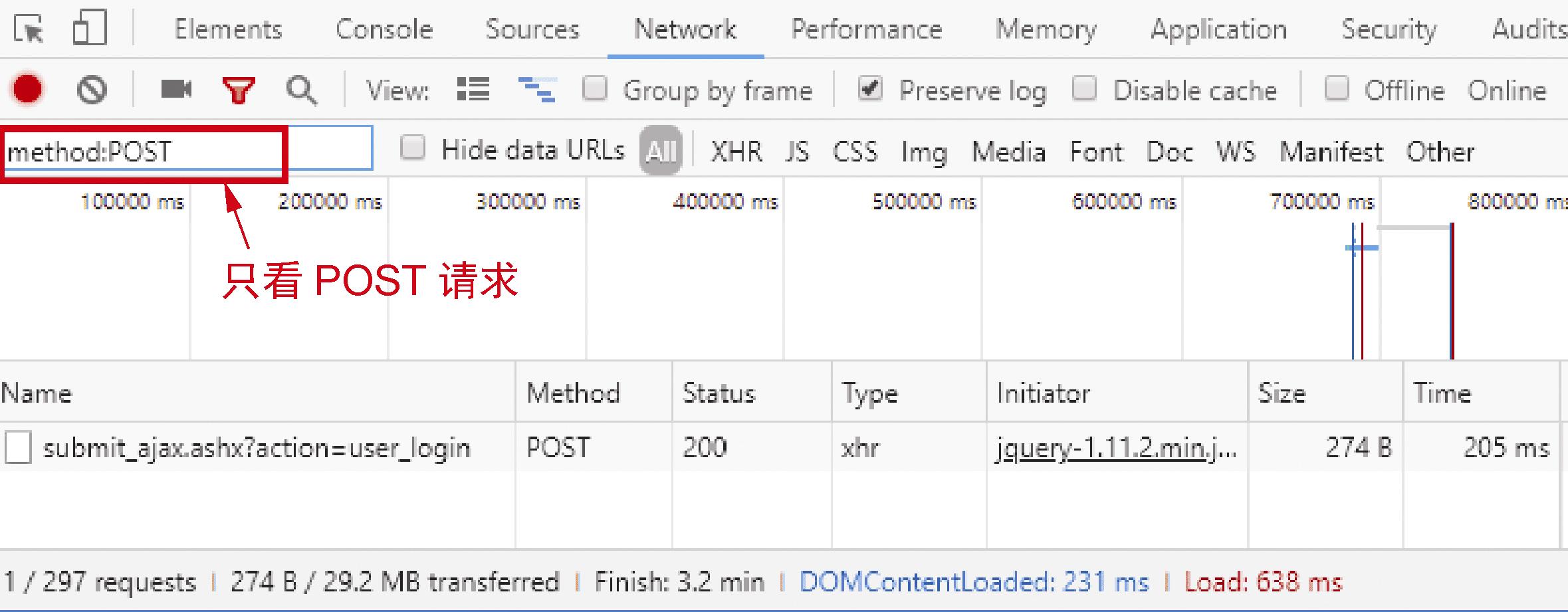
Task: Capture screenshots during load
Action: click(x=175, y=88)
